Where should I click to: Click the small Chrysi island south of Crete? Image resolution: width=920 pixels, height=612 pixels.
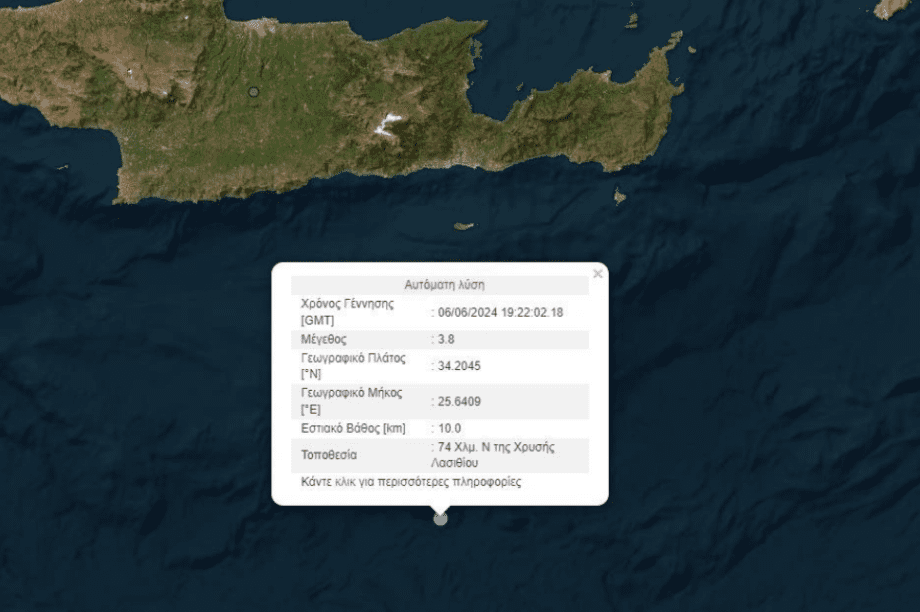click(x=463, y=225)
